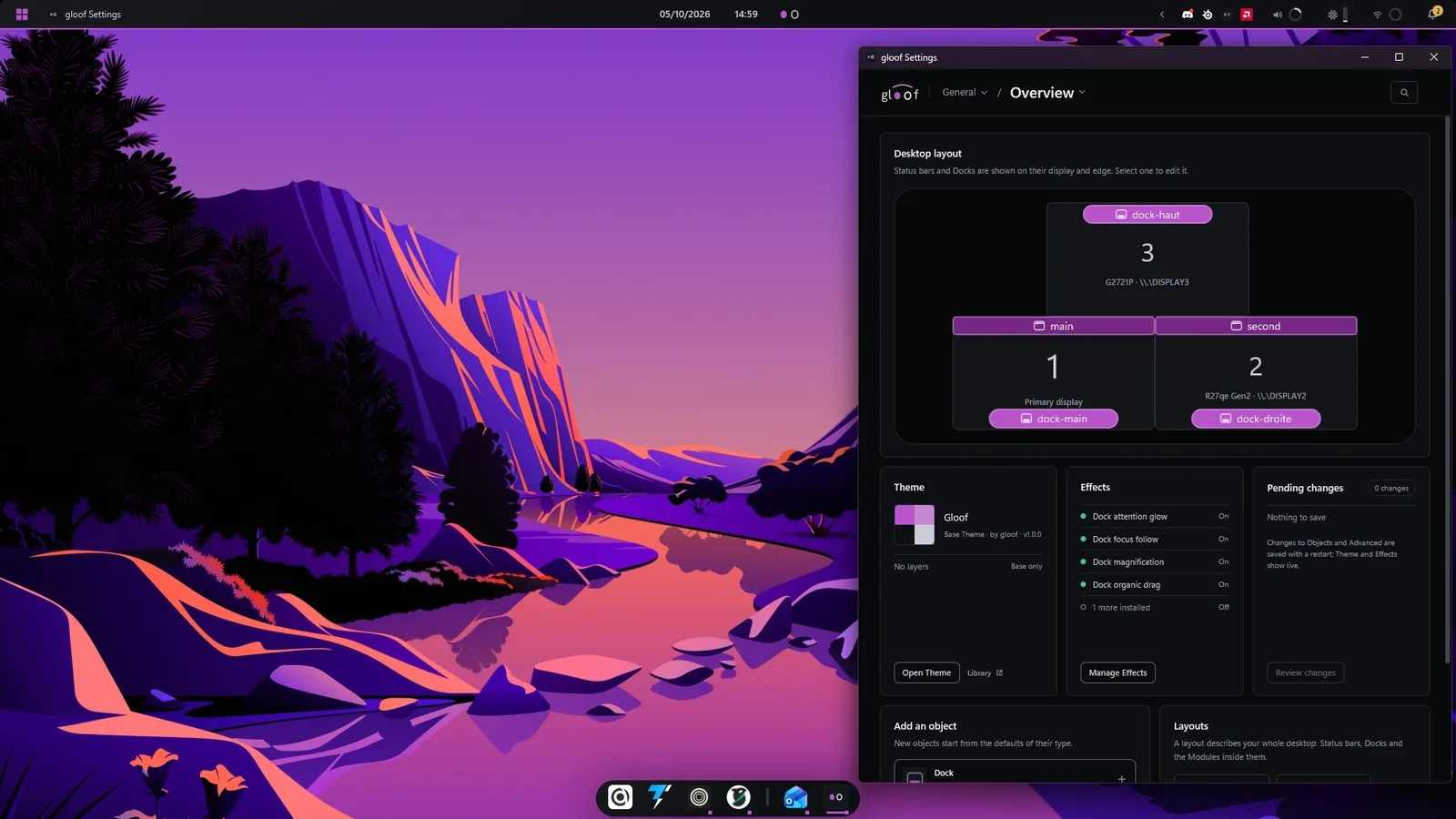Click the gloof Settings icon in dock

pos(835,798)
